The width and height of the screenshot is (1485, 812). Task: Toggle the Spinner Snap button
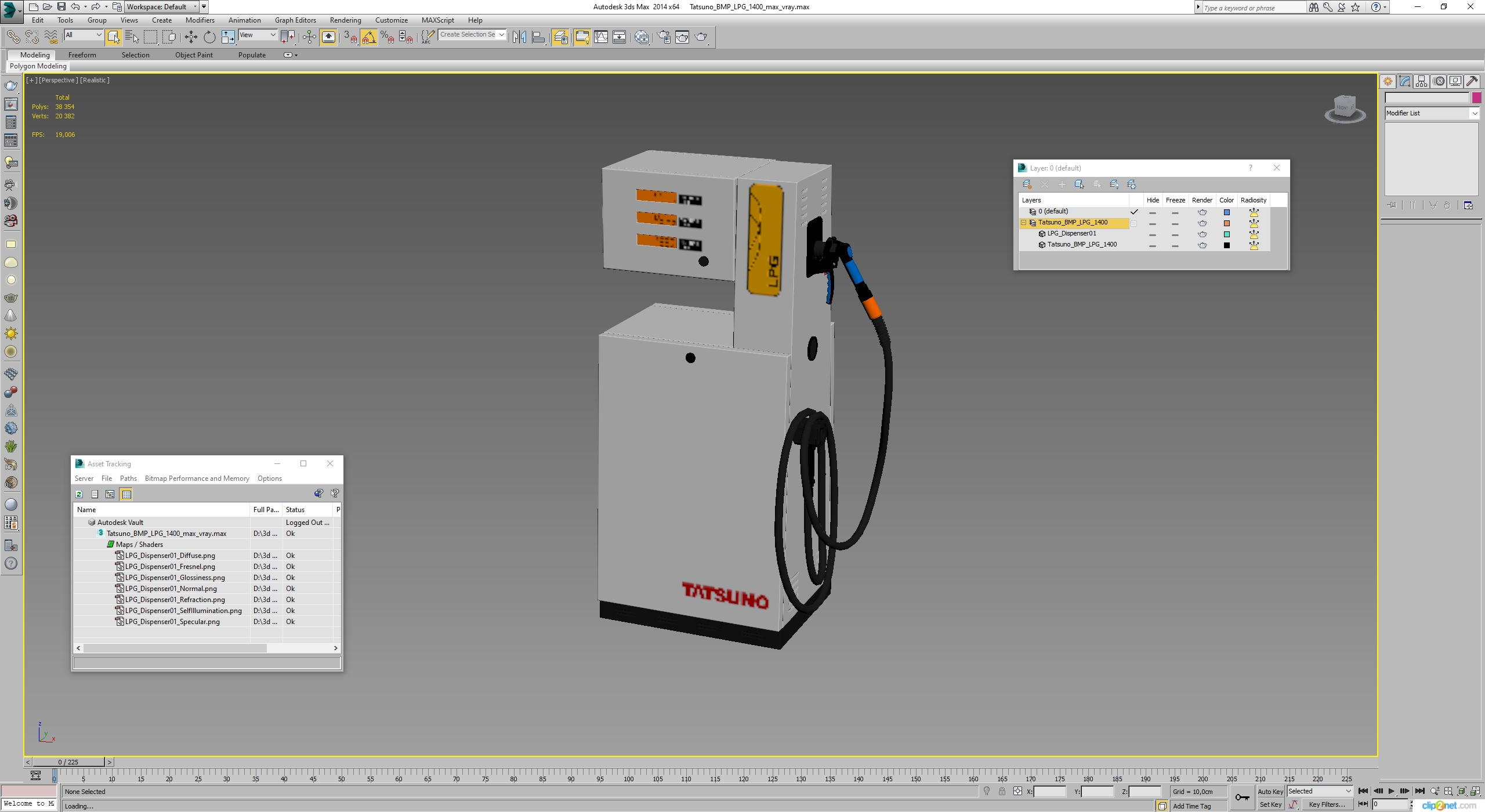(x=406, y=37)
